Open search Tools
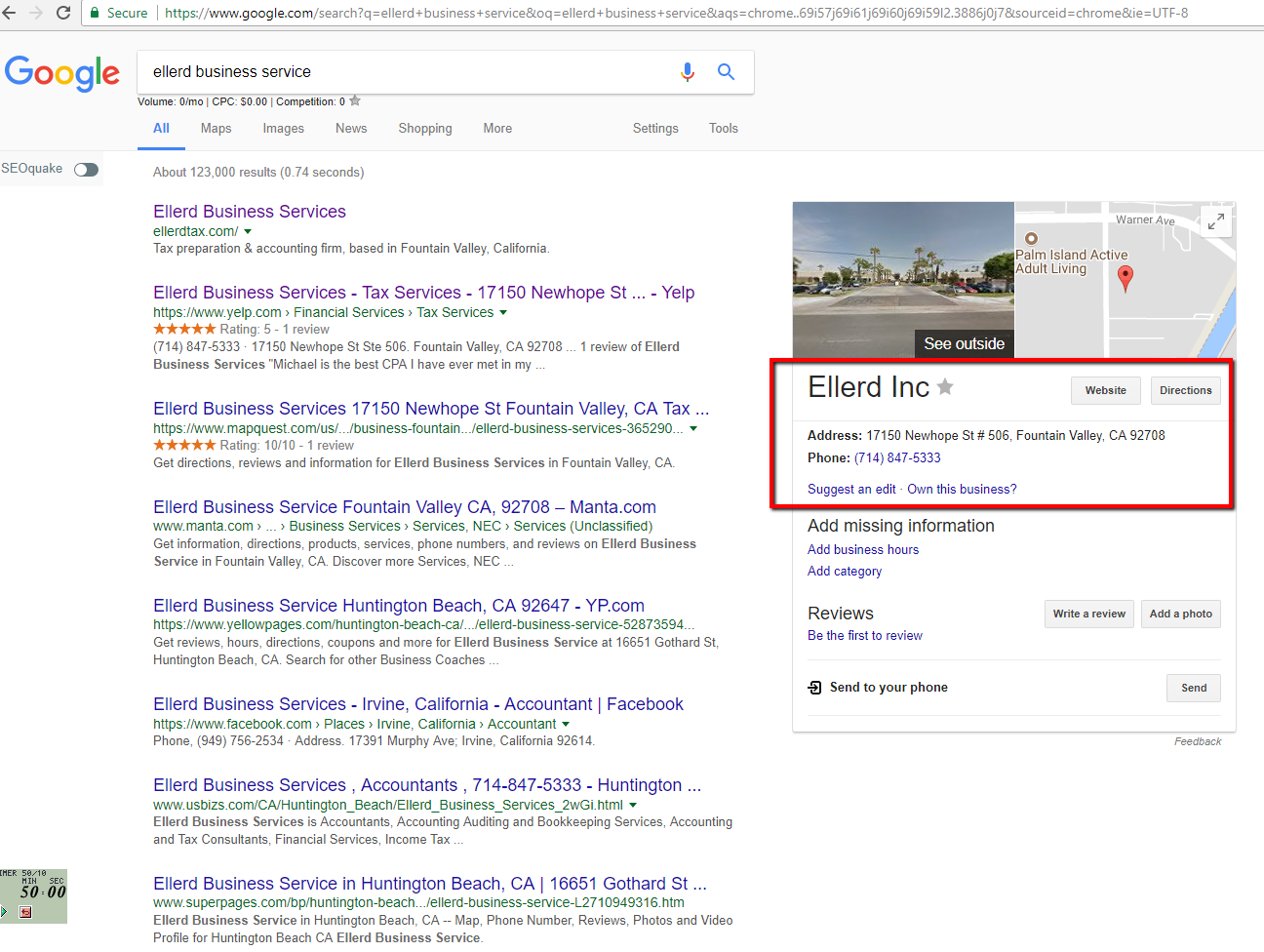 tap(724, 129)
